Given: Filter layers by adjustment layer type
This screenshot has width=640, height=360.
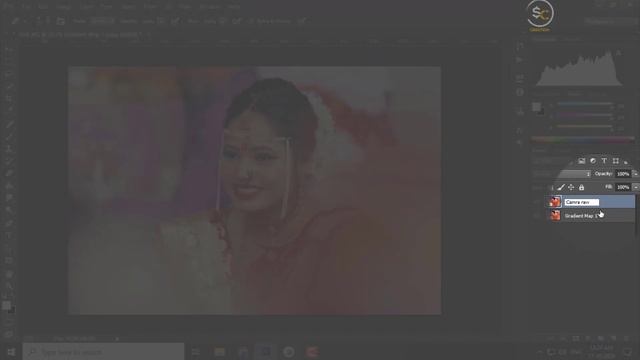Looking at the screenshot, I should click(x=593, y=161).
